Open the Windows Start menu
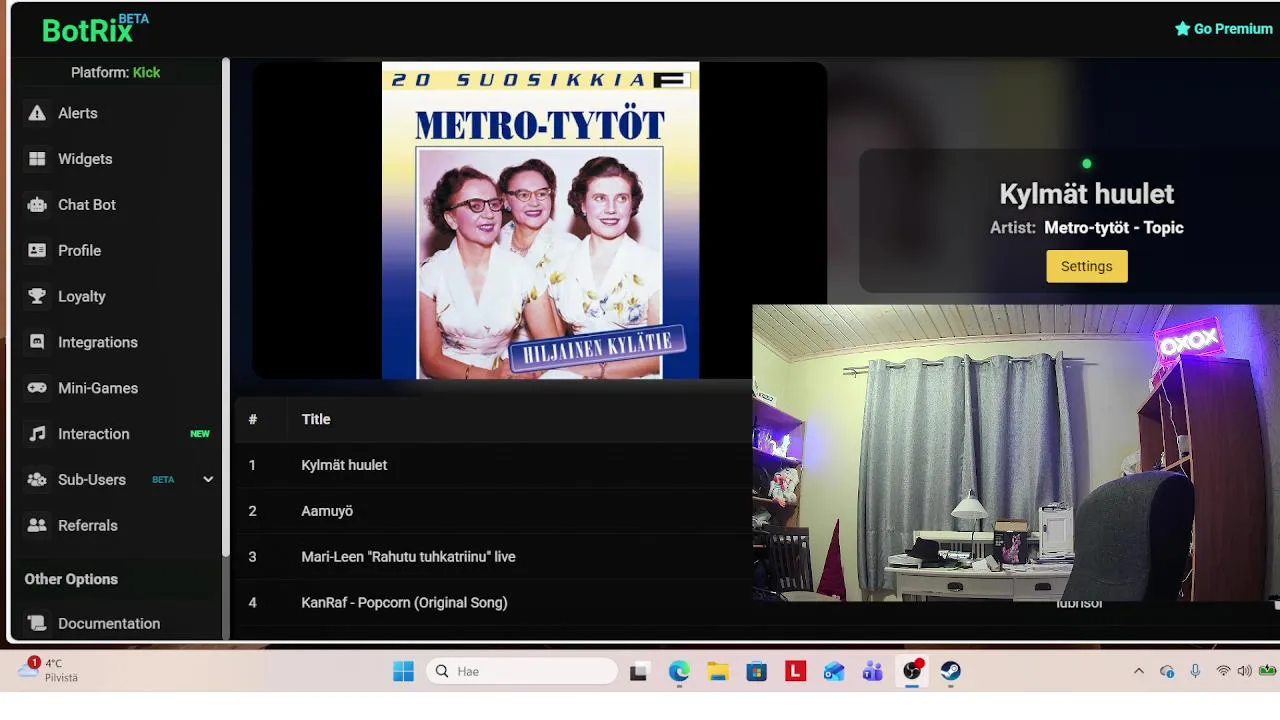This screenshot has width=1280, height=720. [x=403, y=671]
